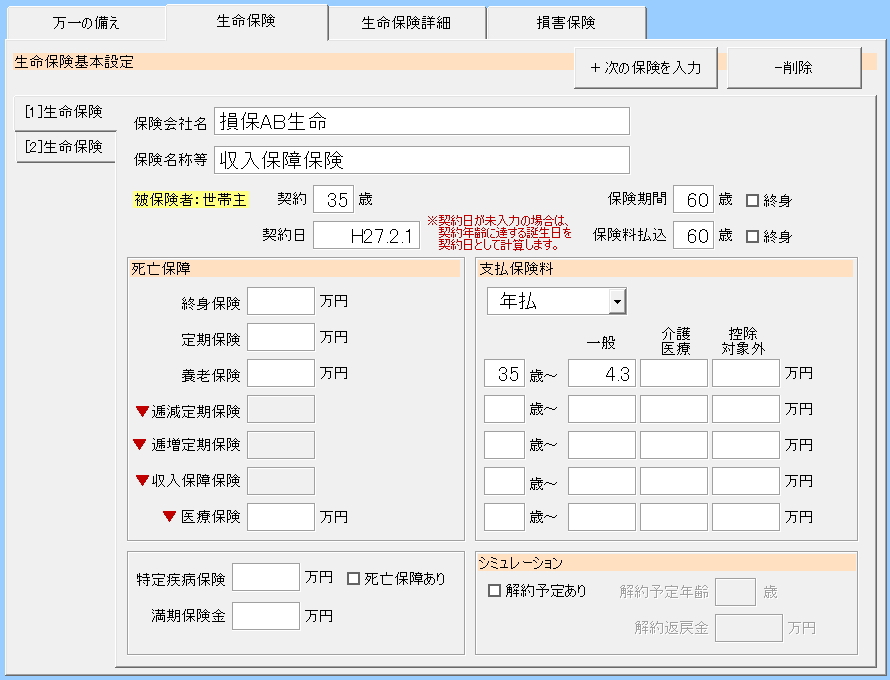Toggle 終身 checkbox for 保険料払込
The height and width of the screenshot is (680, 890).
point(753,237)
